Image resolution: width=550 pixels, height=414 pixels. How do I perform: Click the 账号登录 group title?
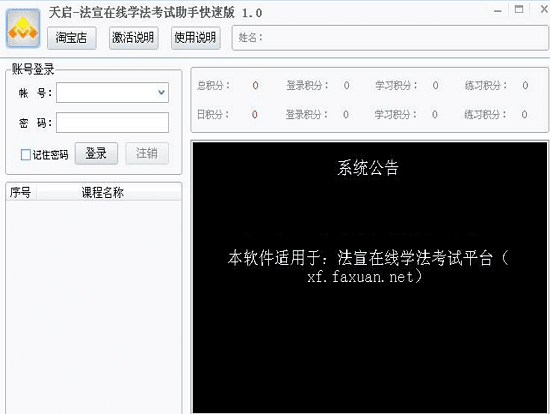pyautogui.click(x=33, y=69)
